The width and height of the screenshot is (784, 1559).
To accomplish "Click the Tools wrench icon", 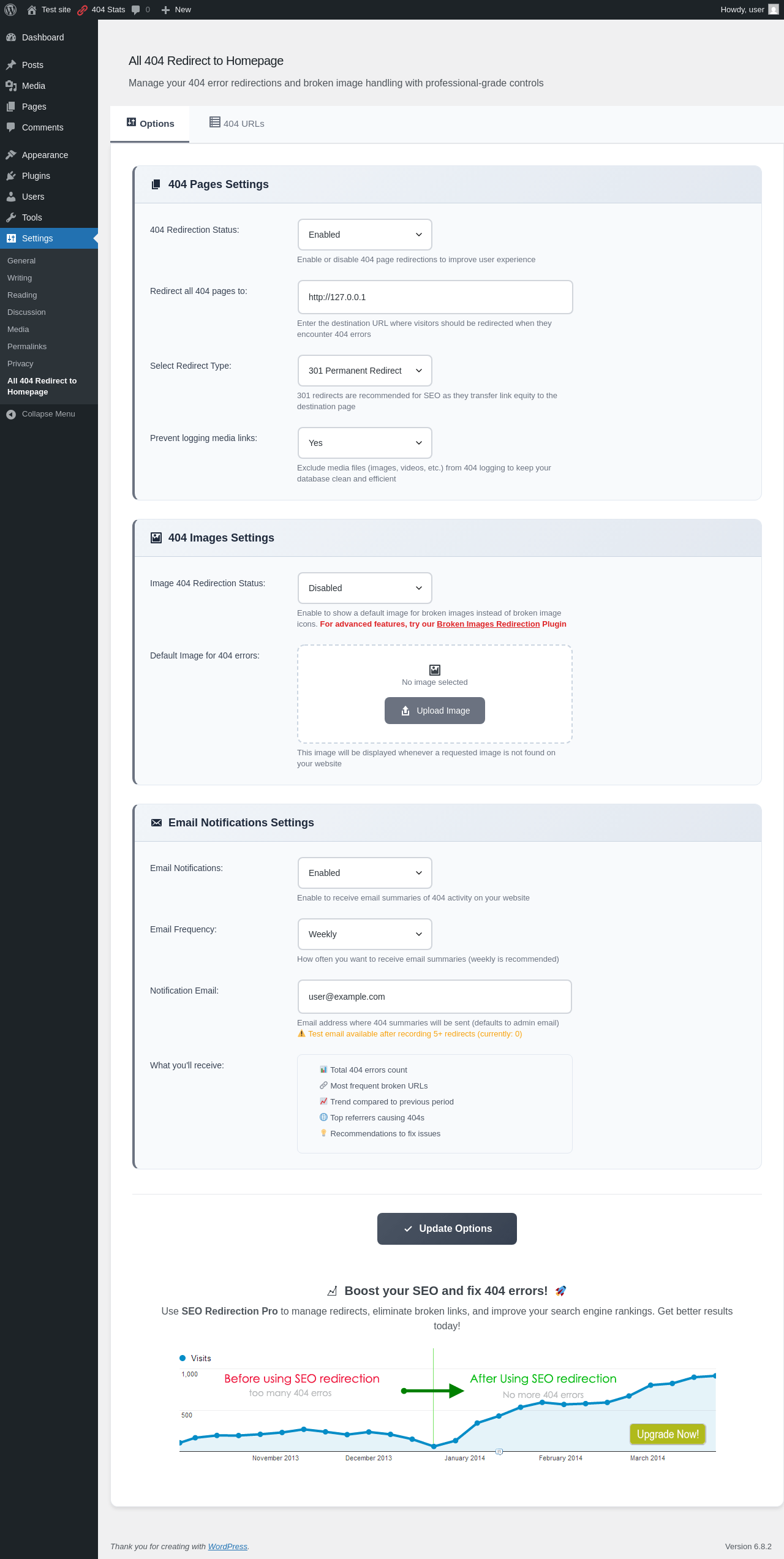I will click(x=11, y=217).
